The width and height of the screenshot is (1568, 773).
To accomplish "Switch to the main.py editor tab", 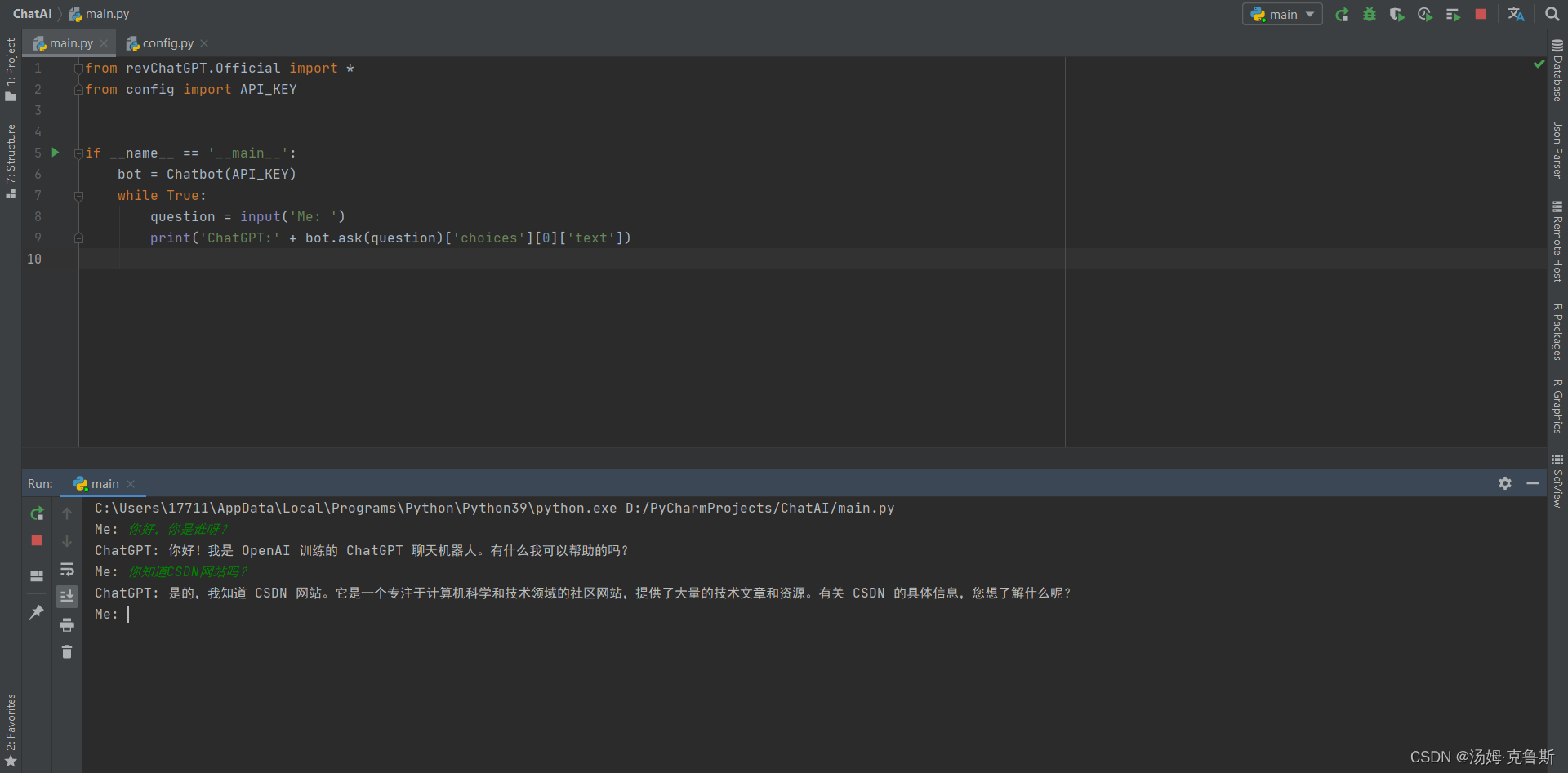I will (x=70, y=43).
